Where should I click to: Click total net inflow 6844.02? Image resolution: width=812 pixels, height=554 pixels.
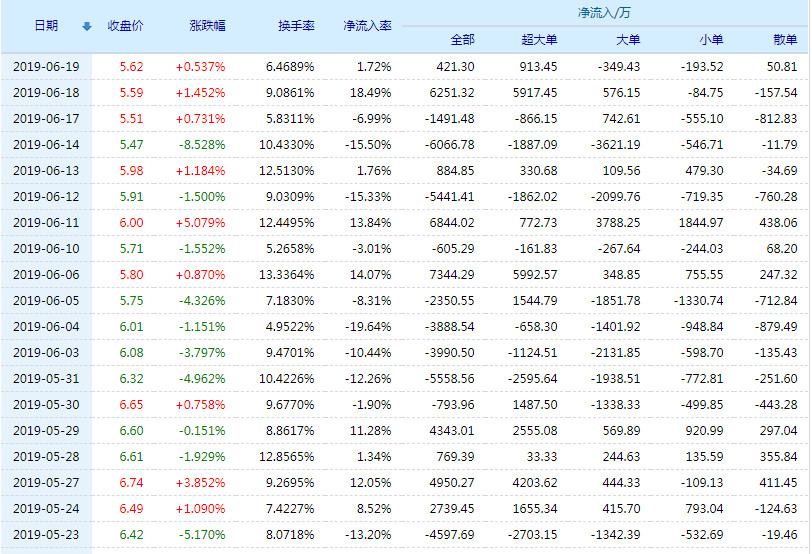[452, 223]
